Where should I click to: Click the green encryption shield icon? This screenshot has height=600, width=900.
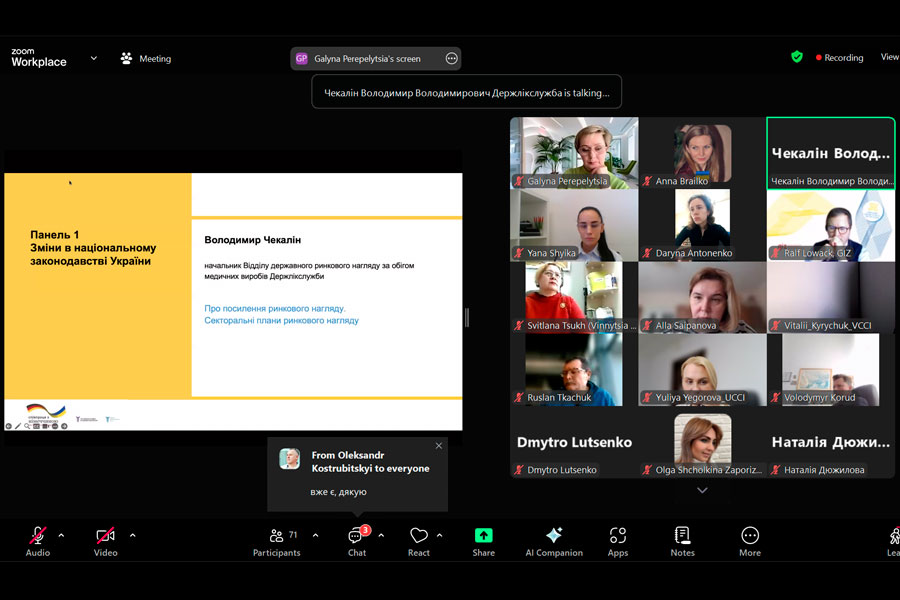click(797, 57)
